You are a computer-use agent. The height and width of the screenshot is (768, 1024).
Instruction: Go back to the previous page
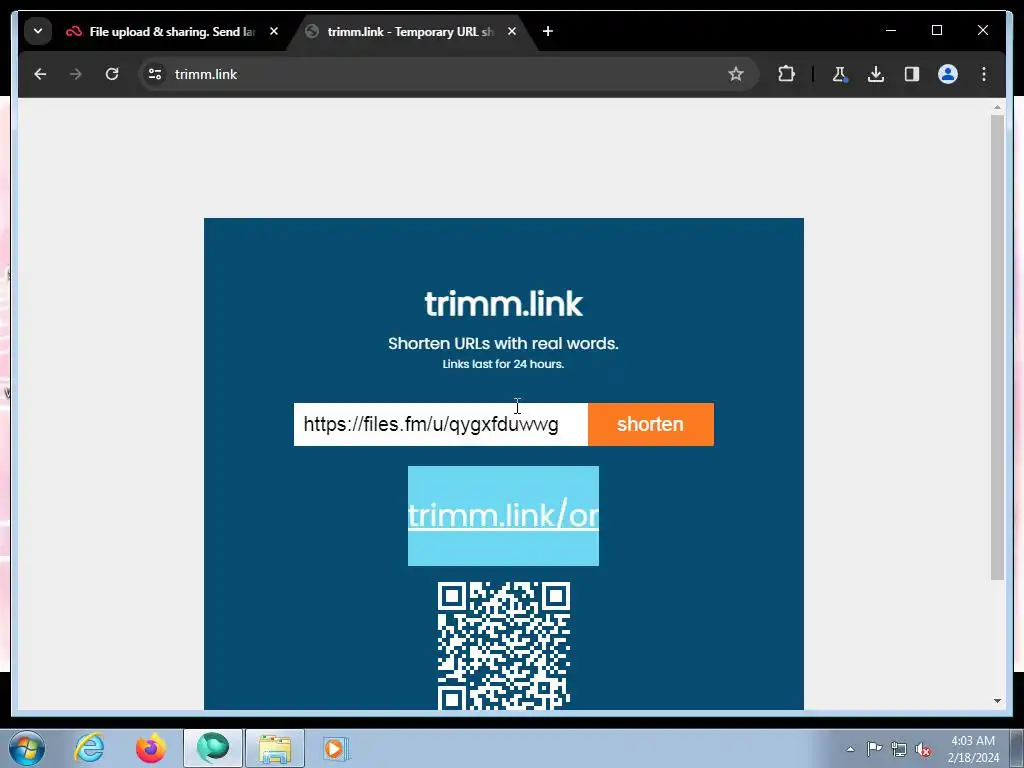[40, 74]
